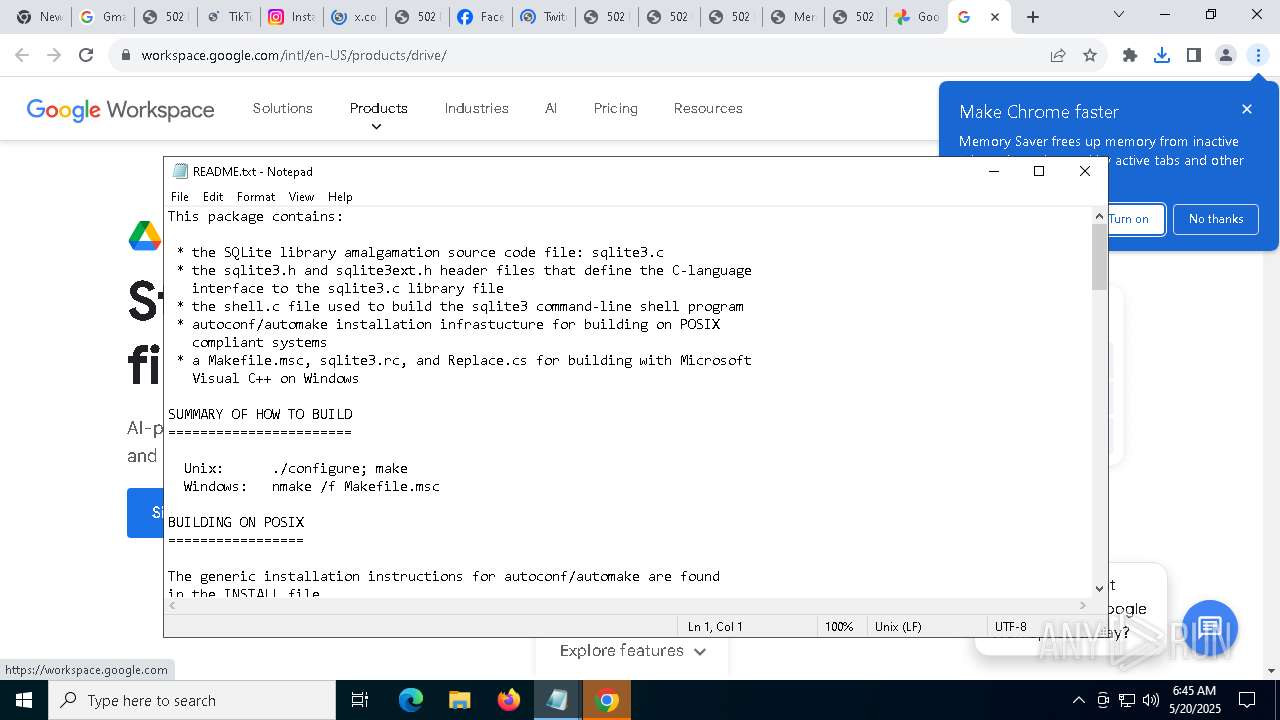Click 'Unix (LF)' in status bar
Image resolution: width=1280 pixels, height=720 pixels.
tap(898, 627)
